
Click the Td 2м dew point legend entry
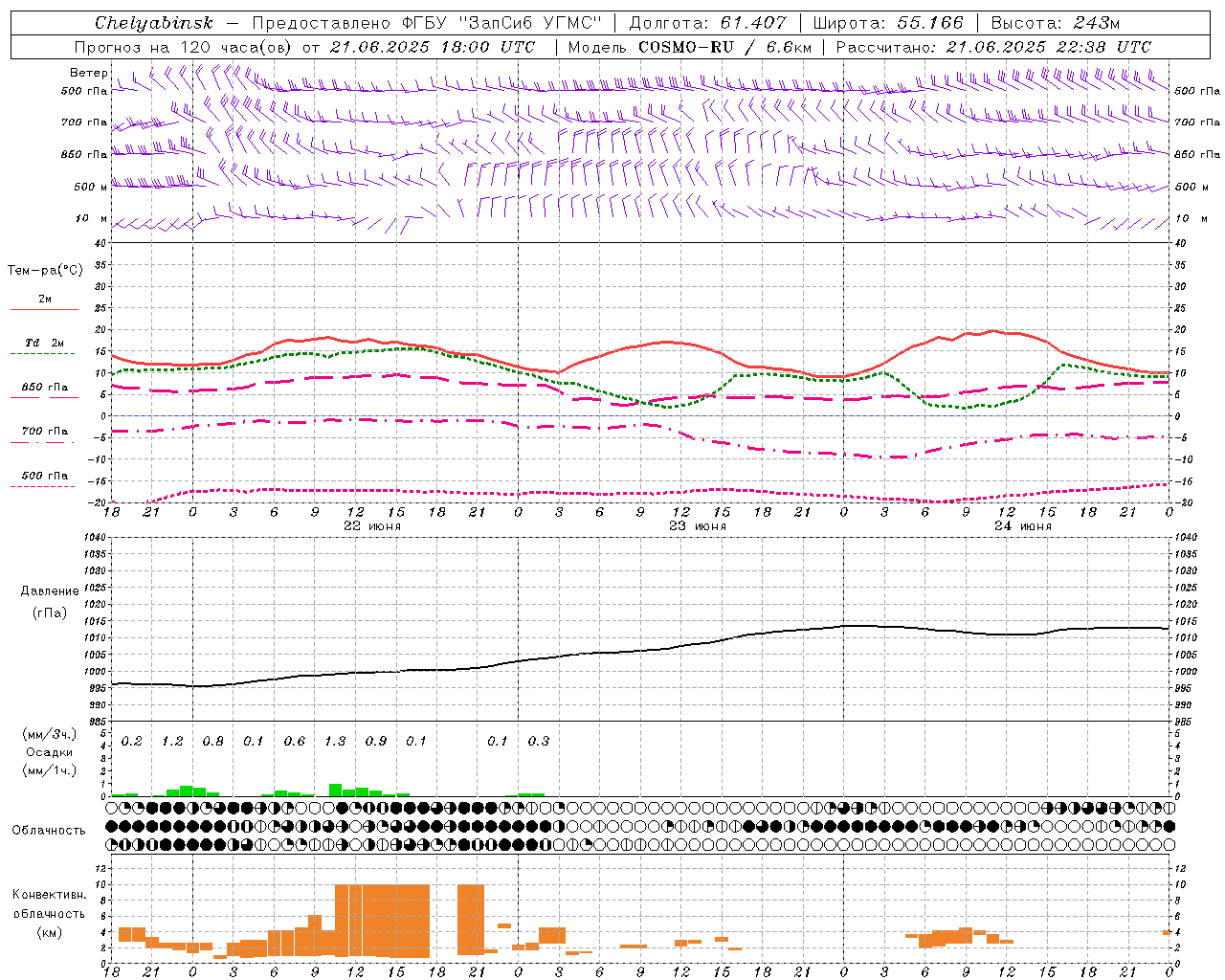pyautogui.click(x=45, y=343)
